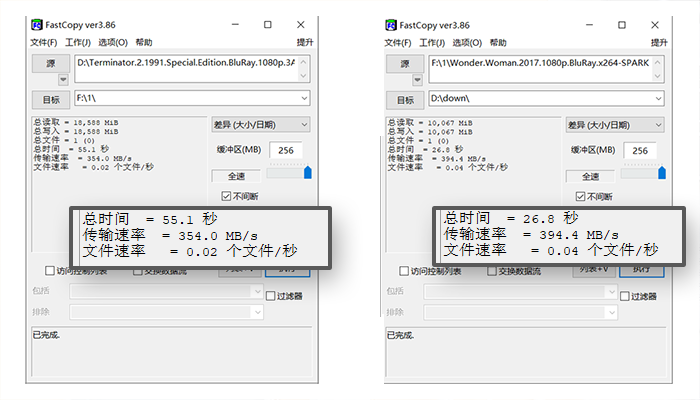Click the 目标 button in left window

pyautogui.click(x=51, y=100)
